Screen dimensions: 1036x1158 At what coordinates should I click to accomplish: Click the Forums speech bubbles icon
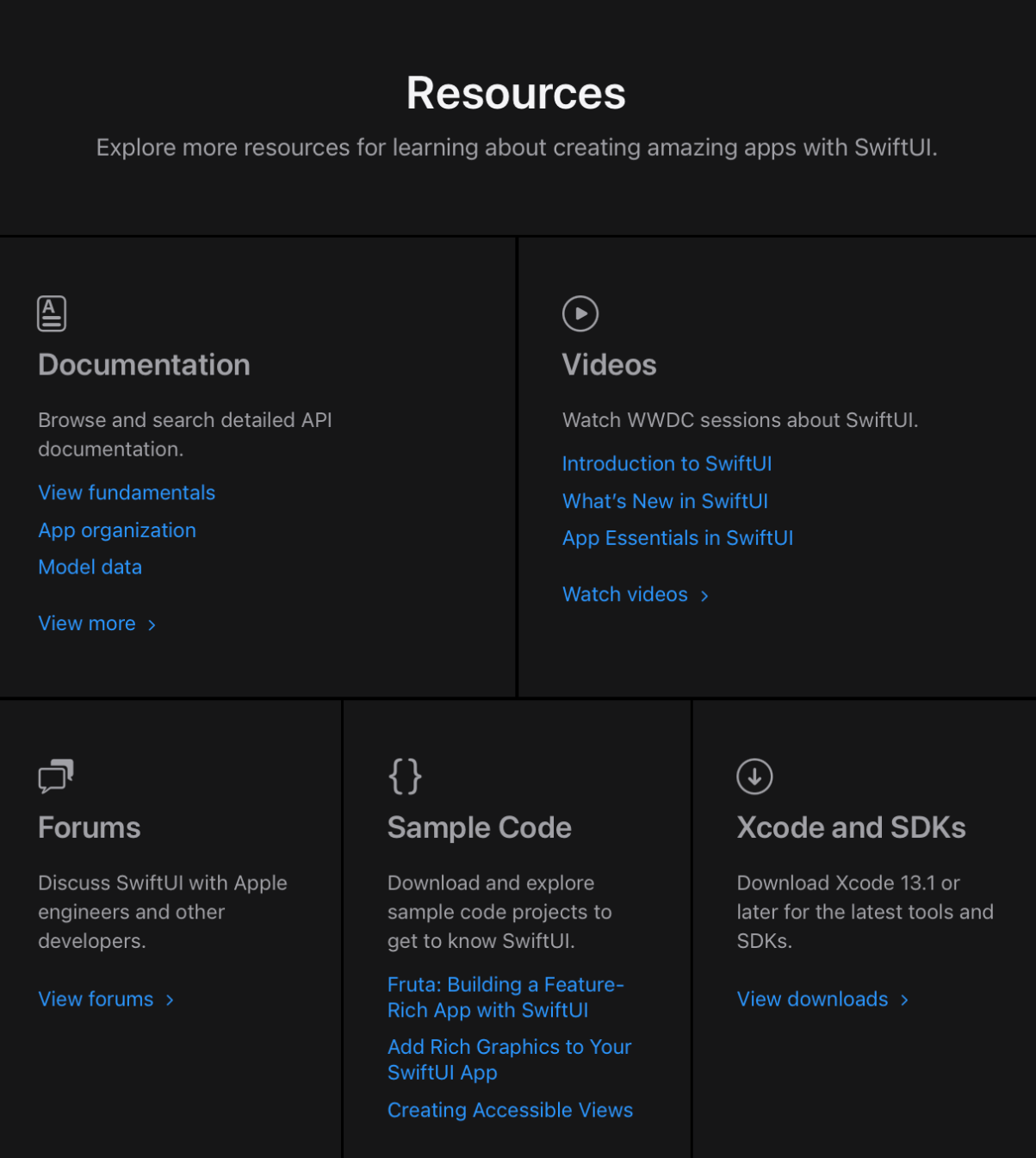[56, 776]
